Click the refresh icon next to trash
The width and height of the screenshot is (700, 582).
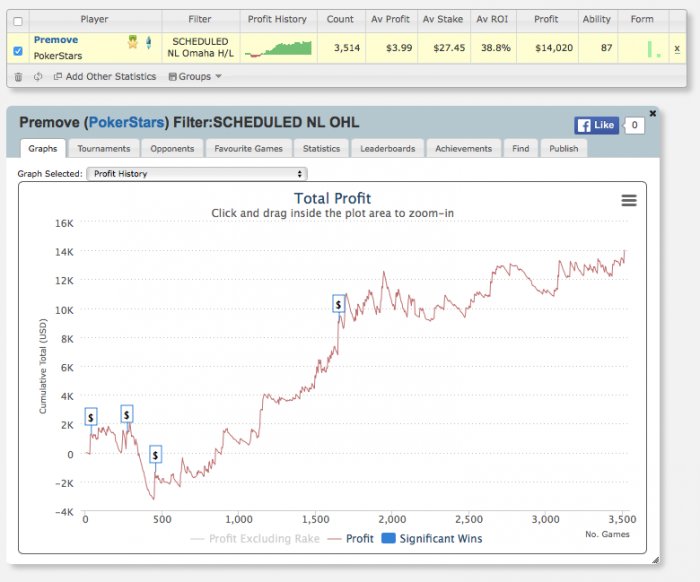pos(38,77)
